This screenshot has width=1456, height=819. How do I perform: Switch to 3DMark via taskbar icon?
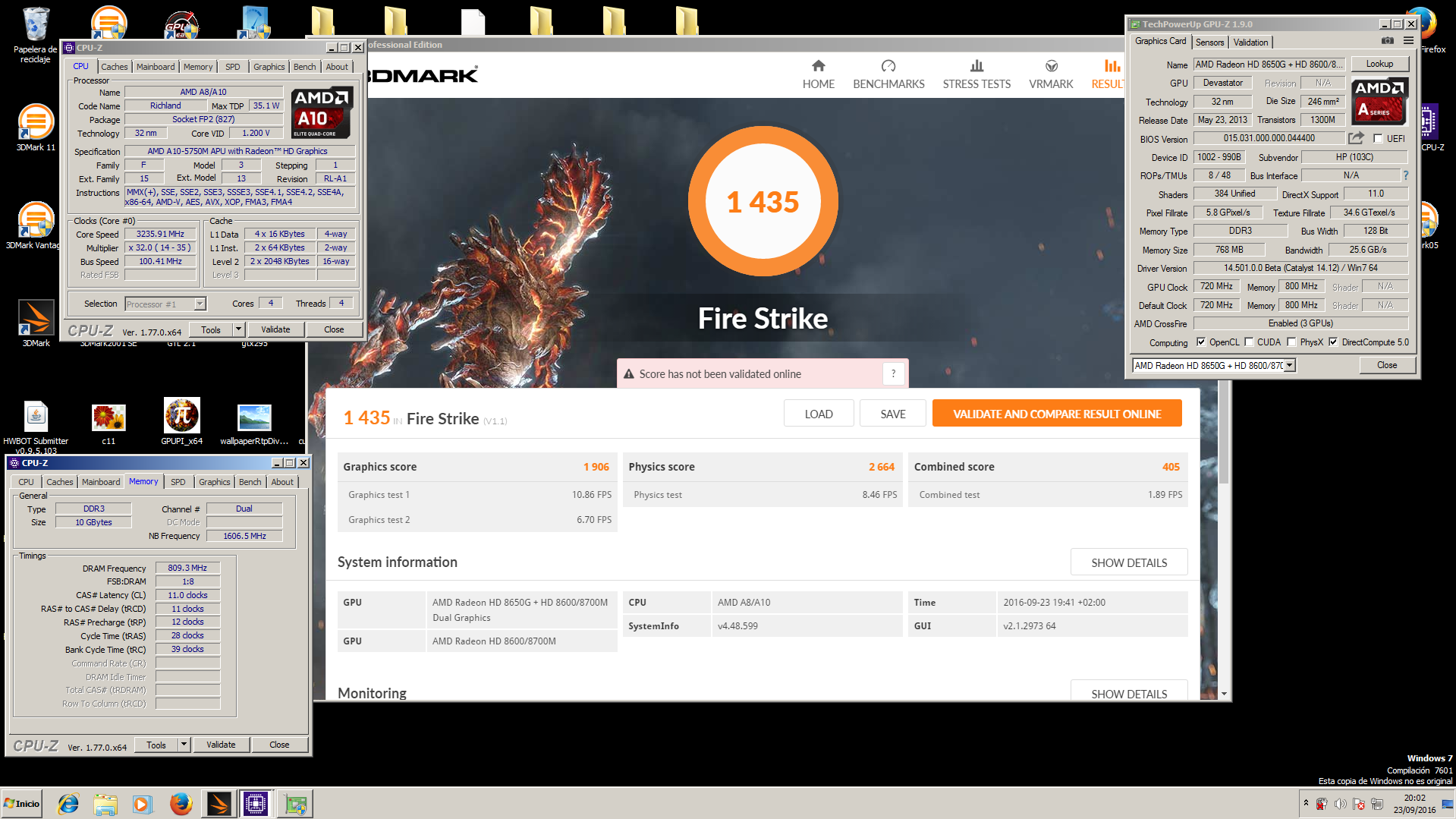pyautogui.click(x=219, y=804)
